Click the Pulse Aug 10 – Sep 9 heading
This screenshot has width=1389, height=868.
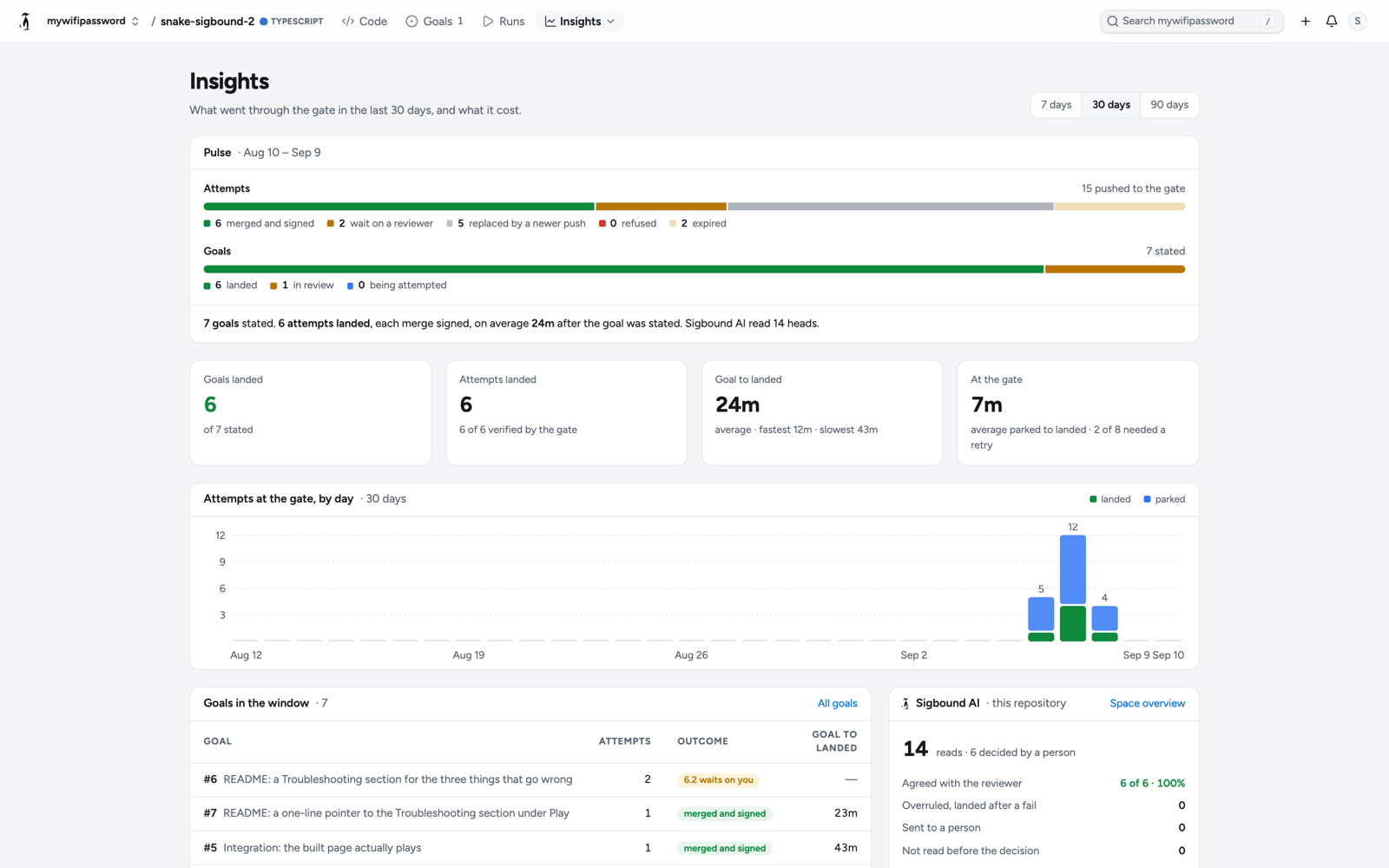tap(262, 153)
